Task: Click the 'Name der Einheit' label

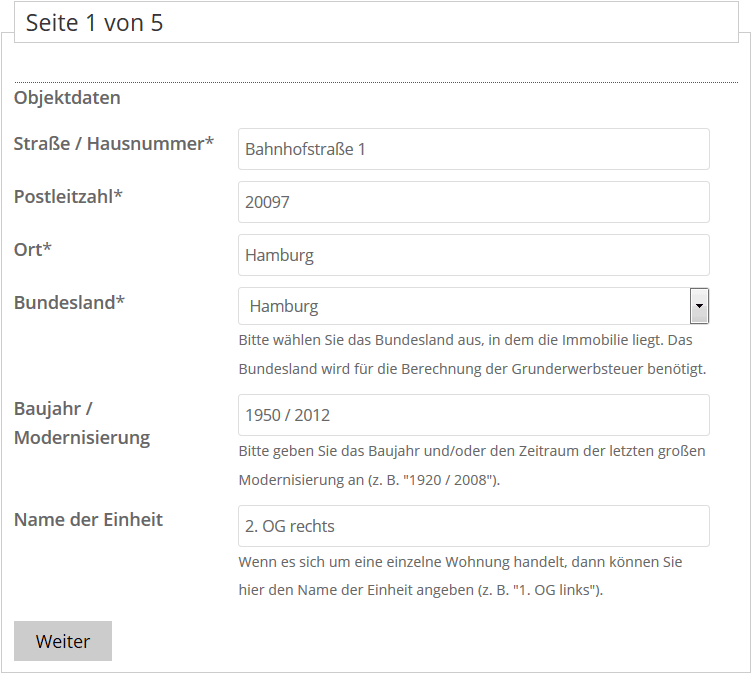Action: [x=88, y=520]
